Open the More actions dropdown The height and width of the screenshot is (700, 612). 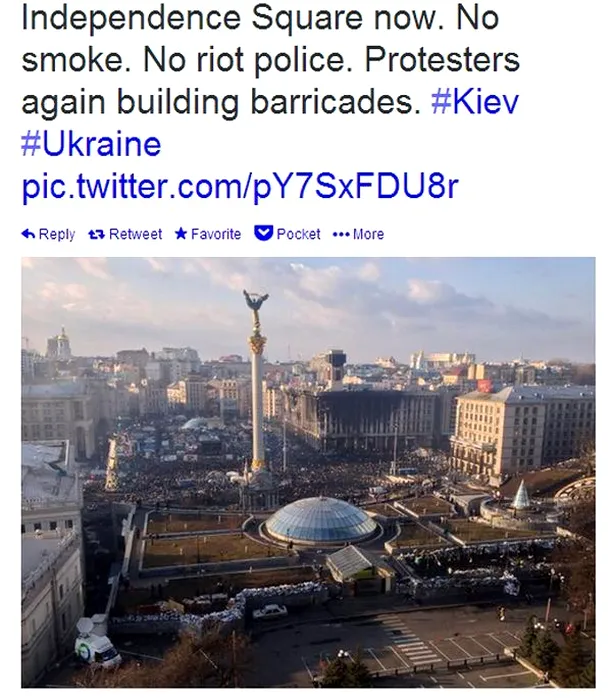point(367,234)
